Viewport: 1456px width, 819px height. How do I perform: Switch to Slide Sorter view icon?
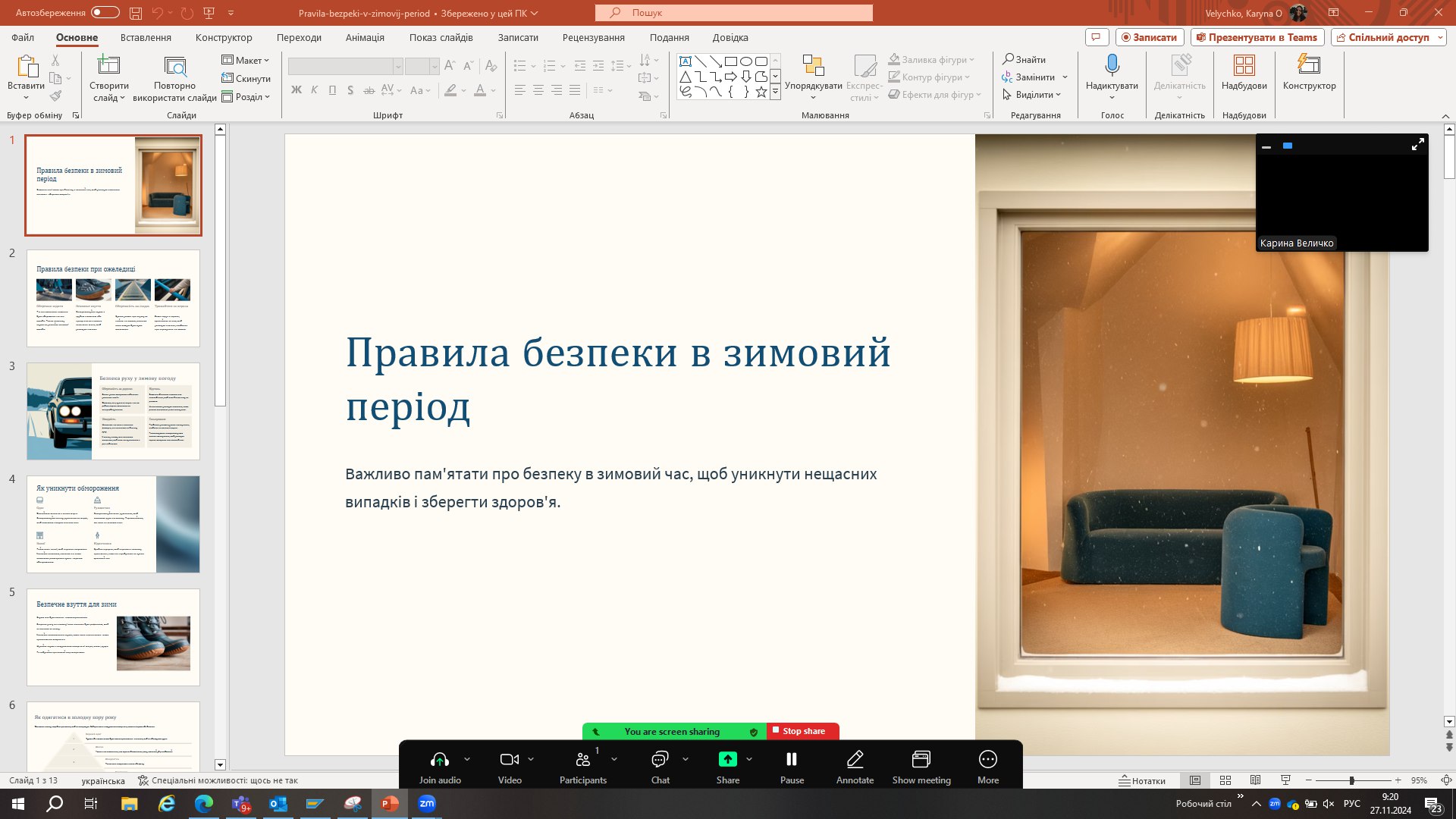click(1225, 780)
